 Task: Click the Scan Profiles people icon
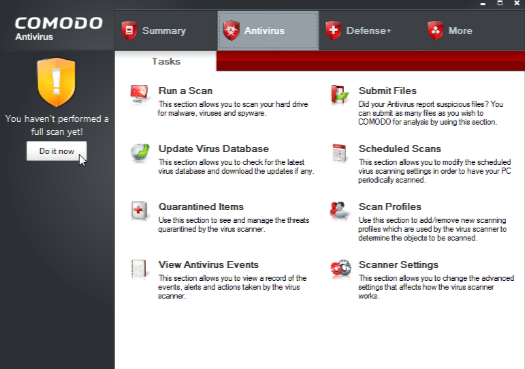click(340, 211)
